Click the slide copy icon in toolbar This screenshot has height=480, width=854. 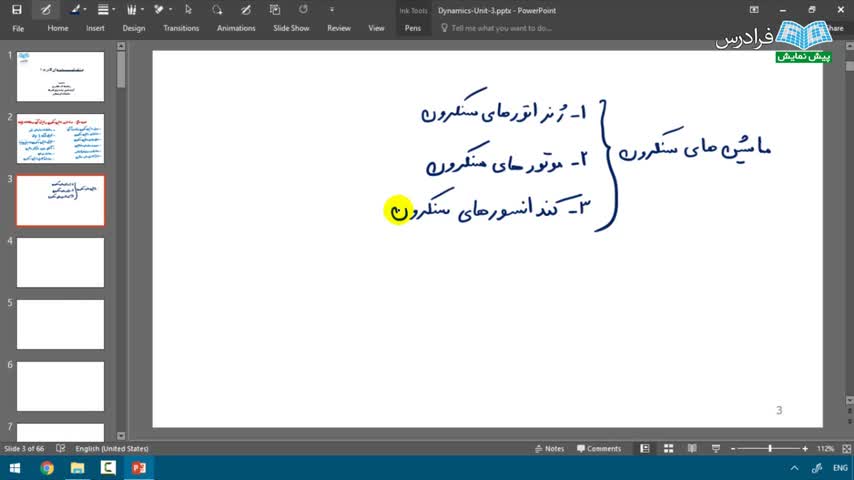pyautogui.click(x=274, y=10)
